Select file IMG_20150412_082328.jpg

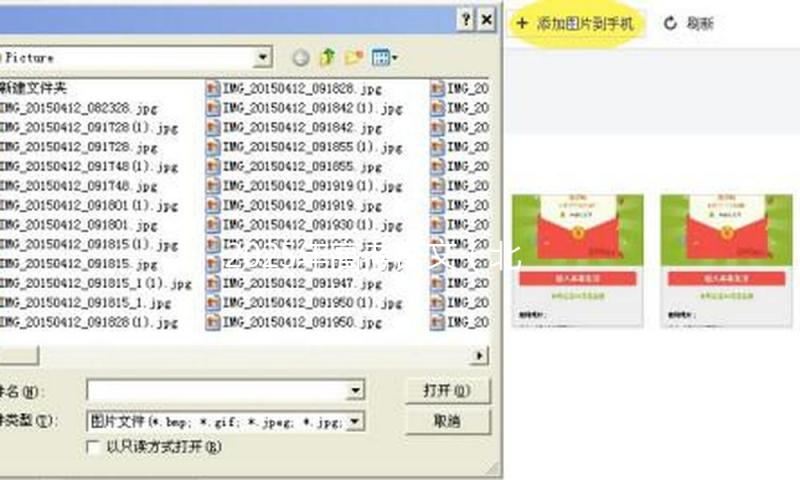[x=78, y=108]
